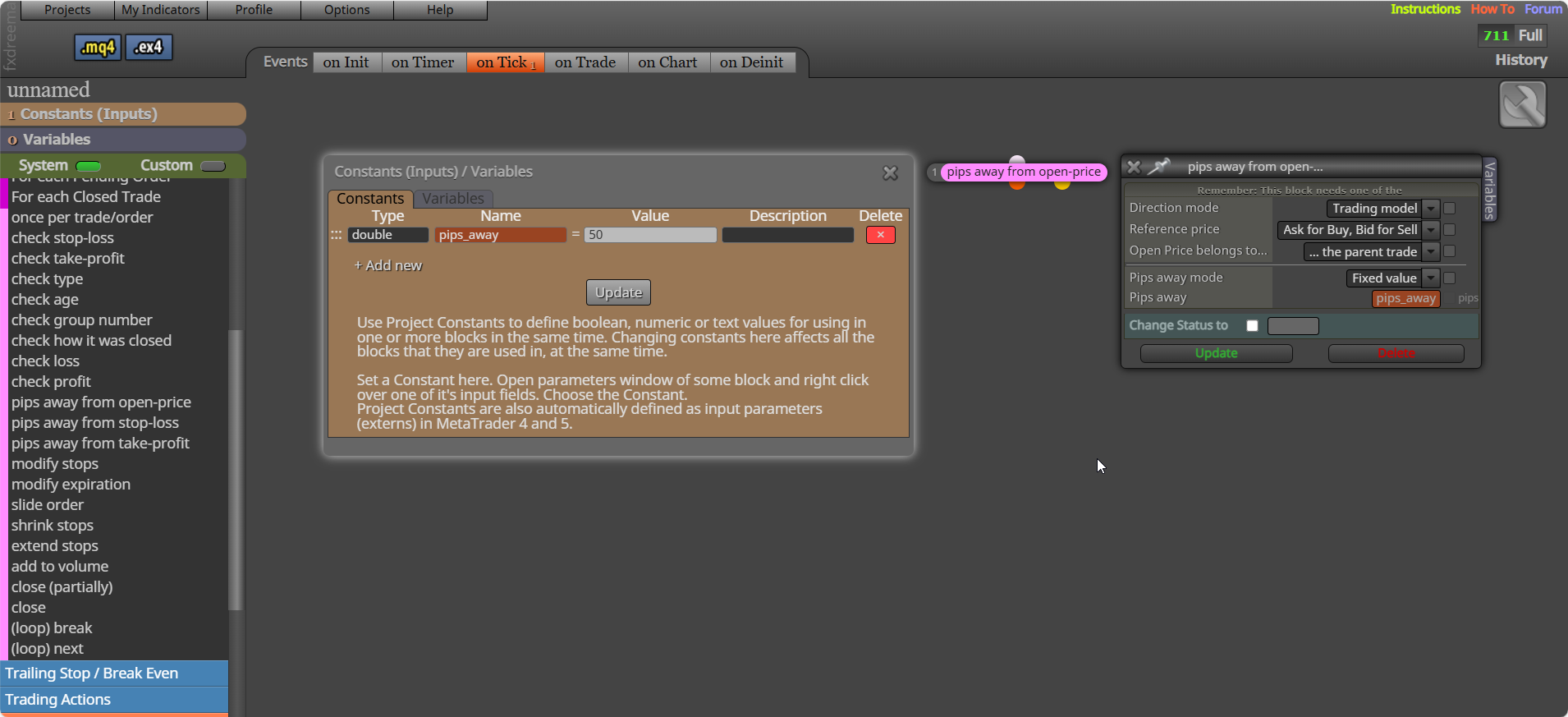Click the orange output connector of the block
The image size is (1568, 717).
[1017, 185]
